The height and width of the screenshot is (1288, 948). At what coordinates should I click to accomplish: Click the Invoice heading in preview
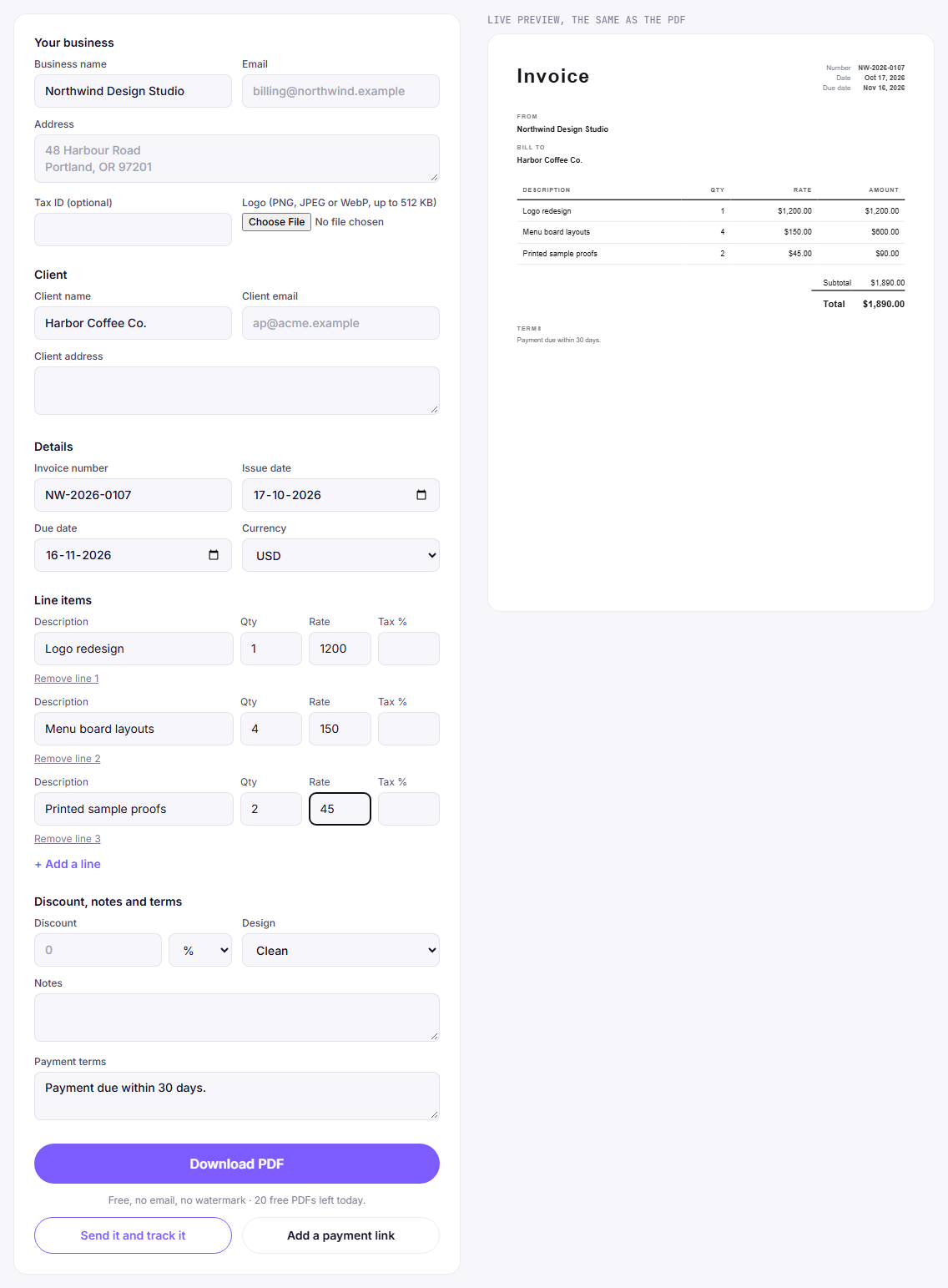(x=552, y=76)
